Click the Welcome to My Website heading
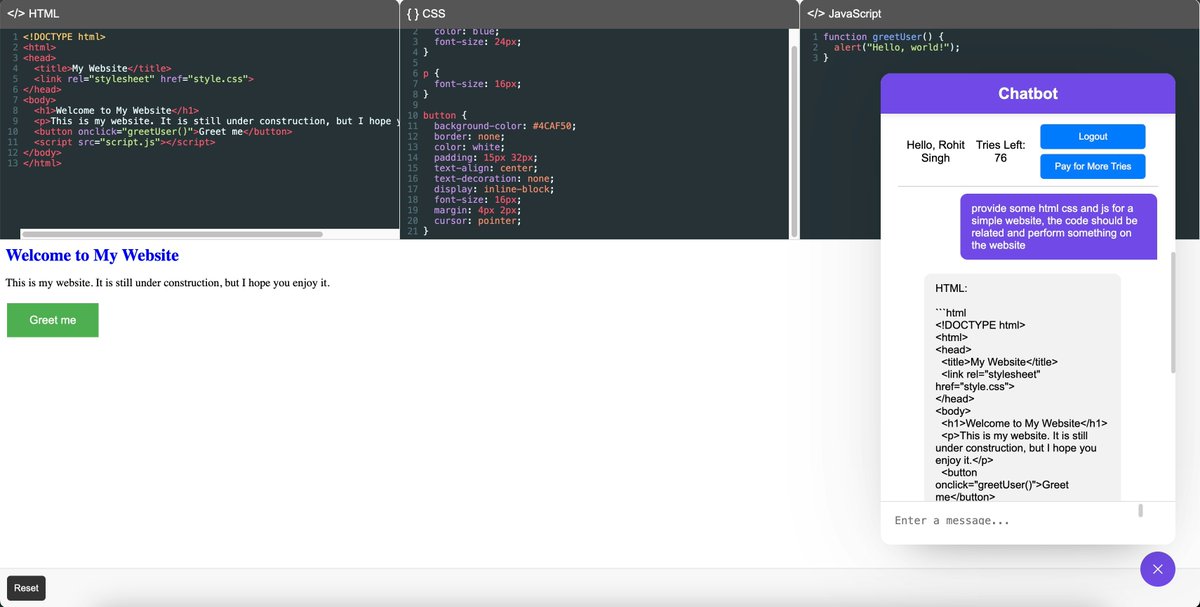The width and height of the screenshot is (1200, 607). coord(92,256)
